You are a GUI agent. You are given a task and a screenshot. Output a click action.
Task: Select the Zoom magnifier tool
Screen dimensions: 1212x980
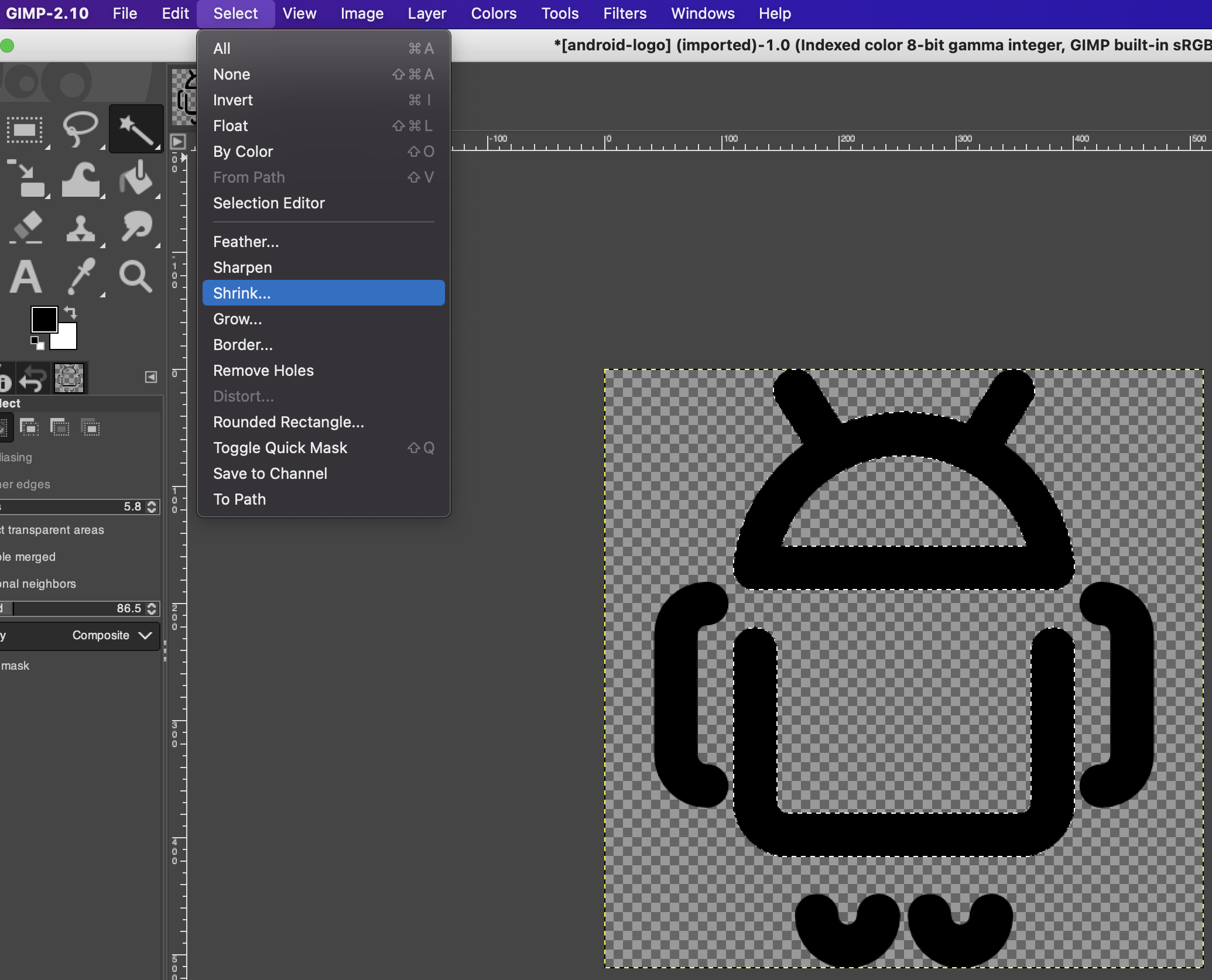136,276
